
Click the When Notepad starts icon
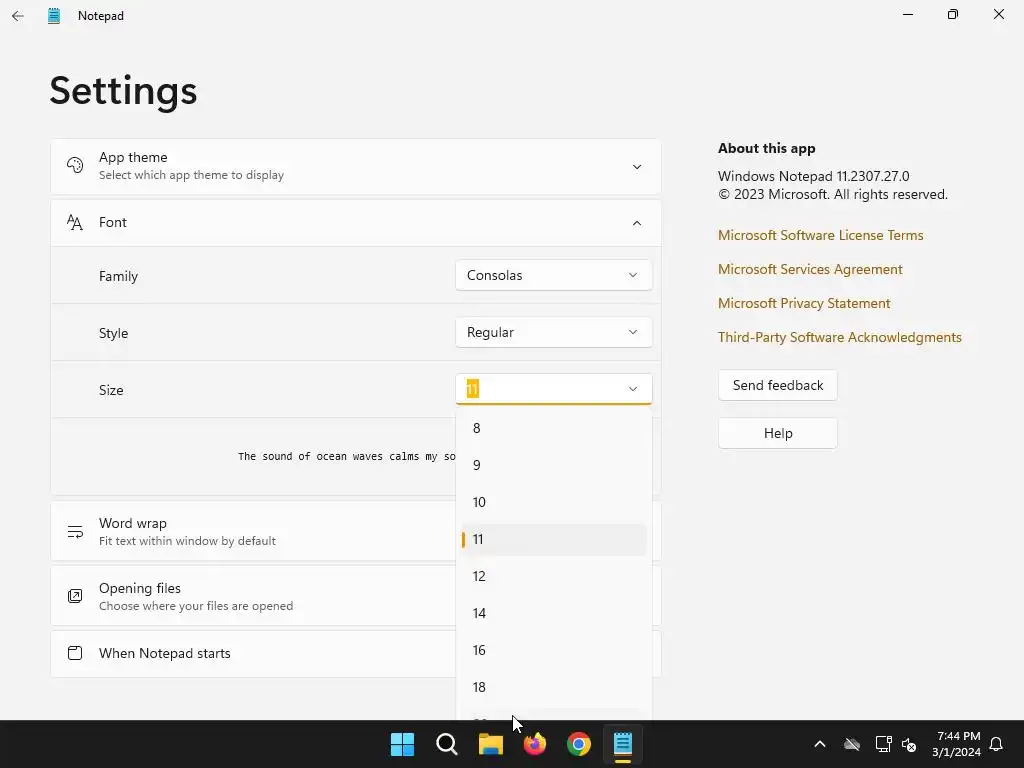tap(75, 653)
